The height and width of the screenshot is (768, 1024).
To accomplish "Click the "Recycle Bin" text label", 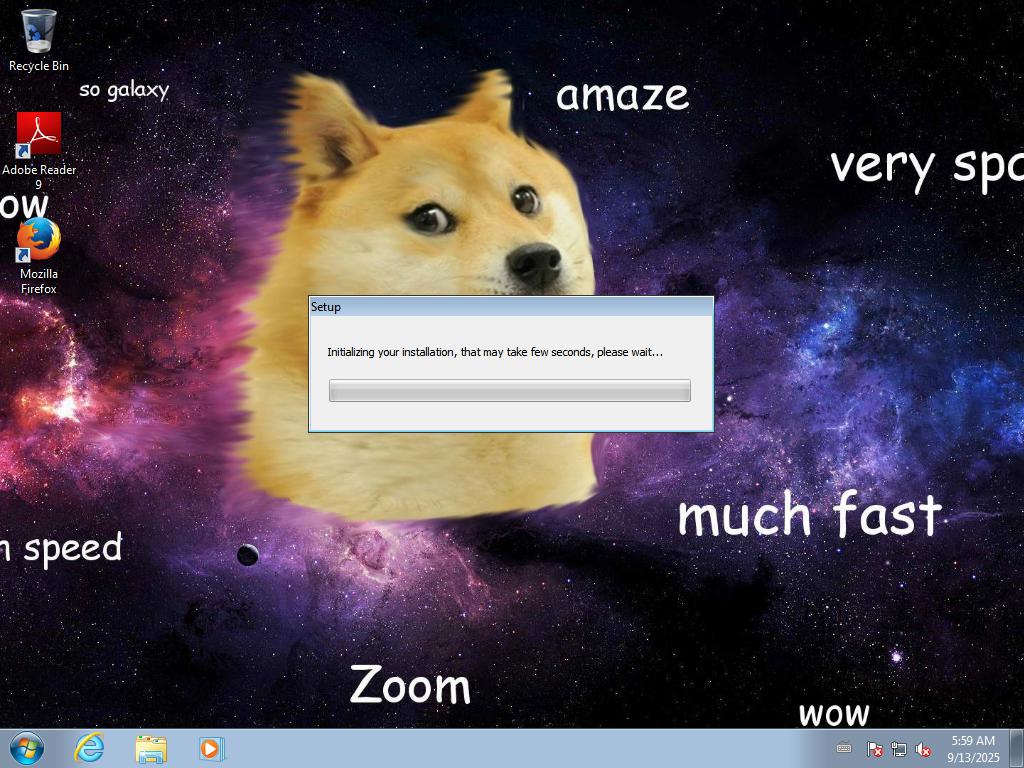I will pyautogui.click(x=39, y=66).
